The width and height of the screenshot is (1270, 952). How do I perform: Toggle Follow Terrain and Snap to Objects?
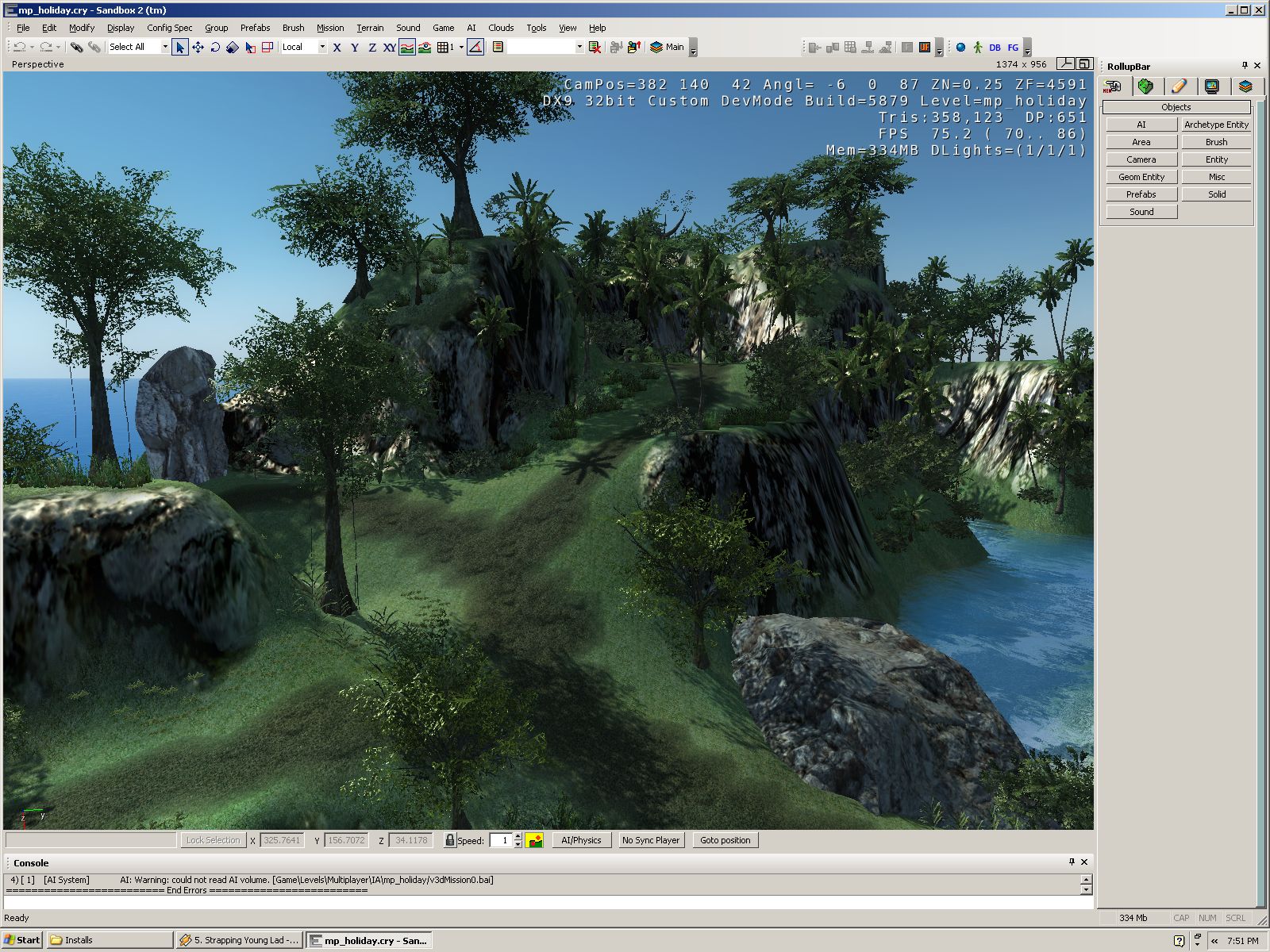click(x=425, y=47)
